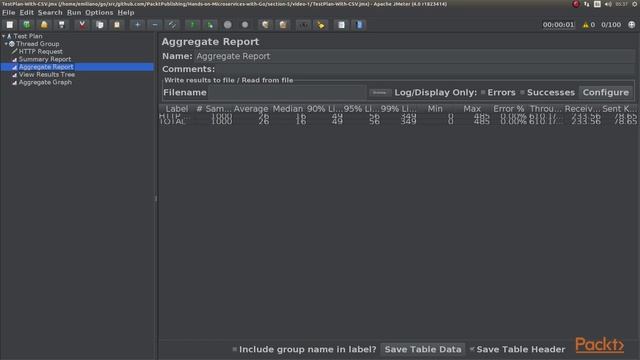Click the Label column header

(177, 109)
